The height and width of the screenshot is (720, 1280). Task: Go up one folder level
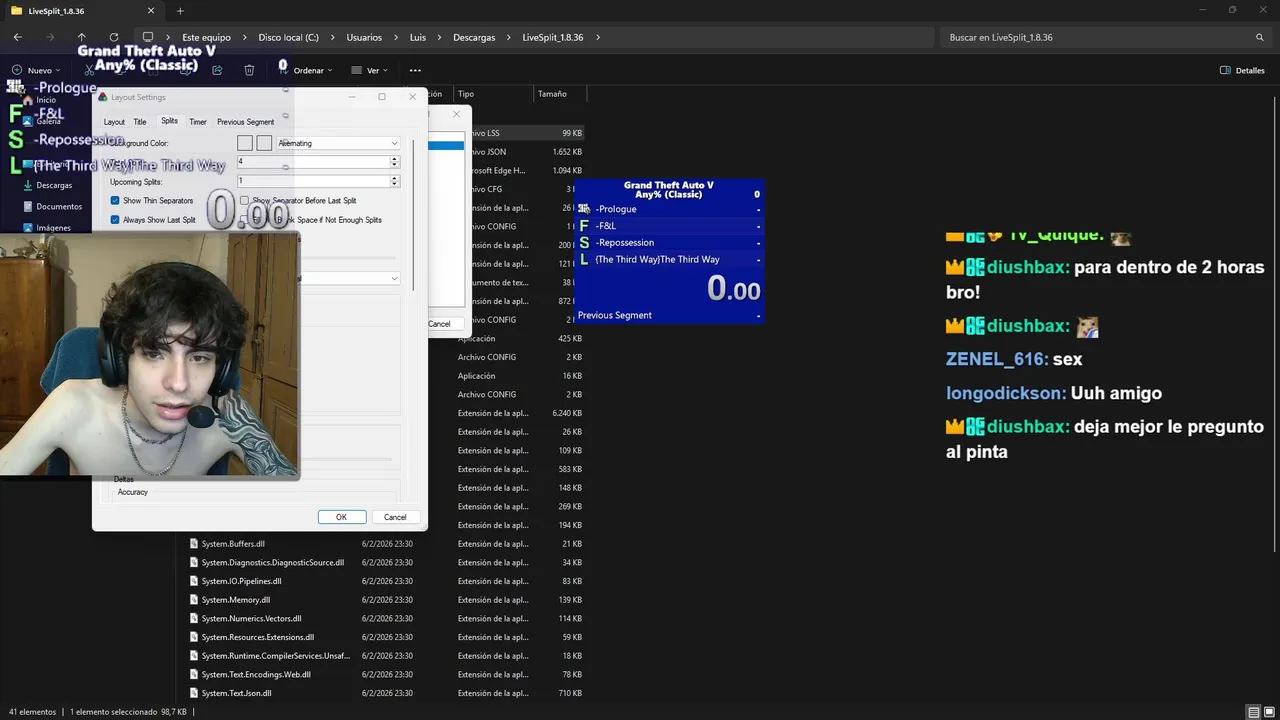pyautogui.click(x=81, y=37)
